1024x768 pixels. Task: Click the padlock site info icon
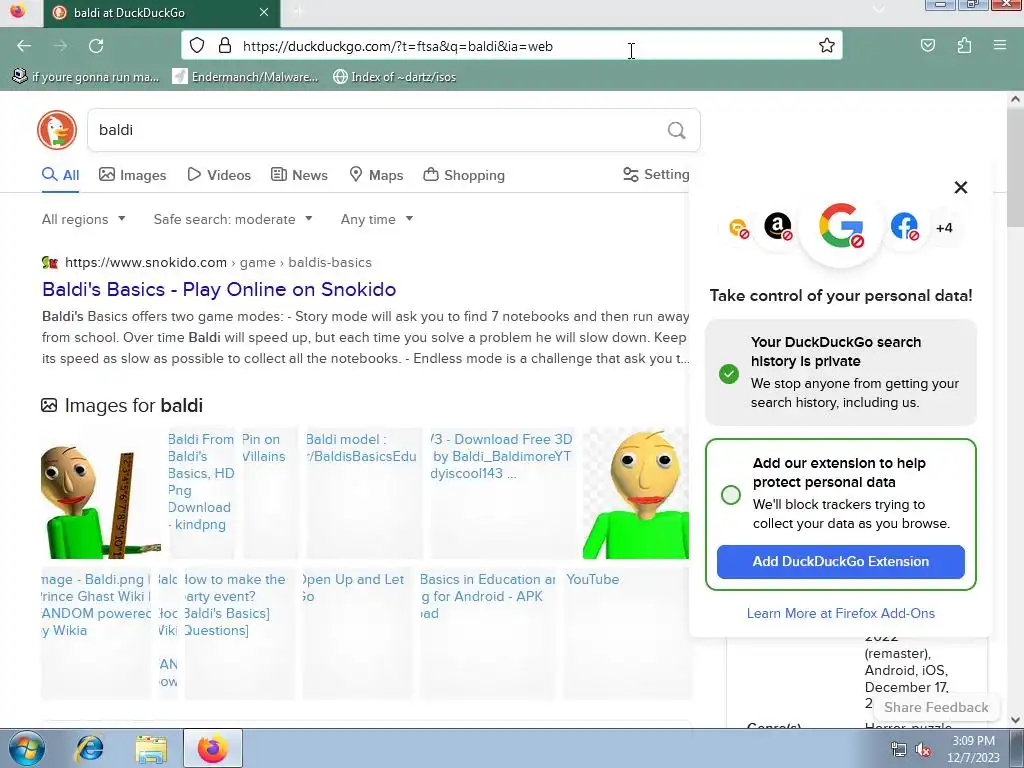(x=225, y=45)
